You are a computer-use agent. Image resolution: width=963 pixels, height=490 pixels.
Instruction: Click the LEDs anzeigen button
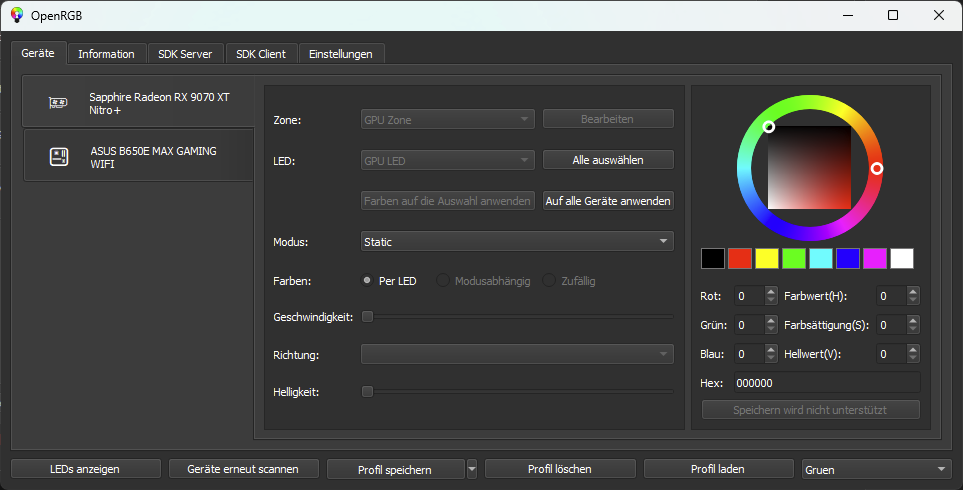click(x=85, y=469)
